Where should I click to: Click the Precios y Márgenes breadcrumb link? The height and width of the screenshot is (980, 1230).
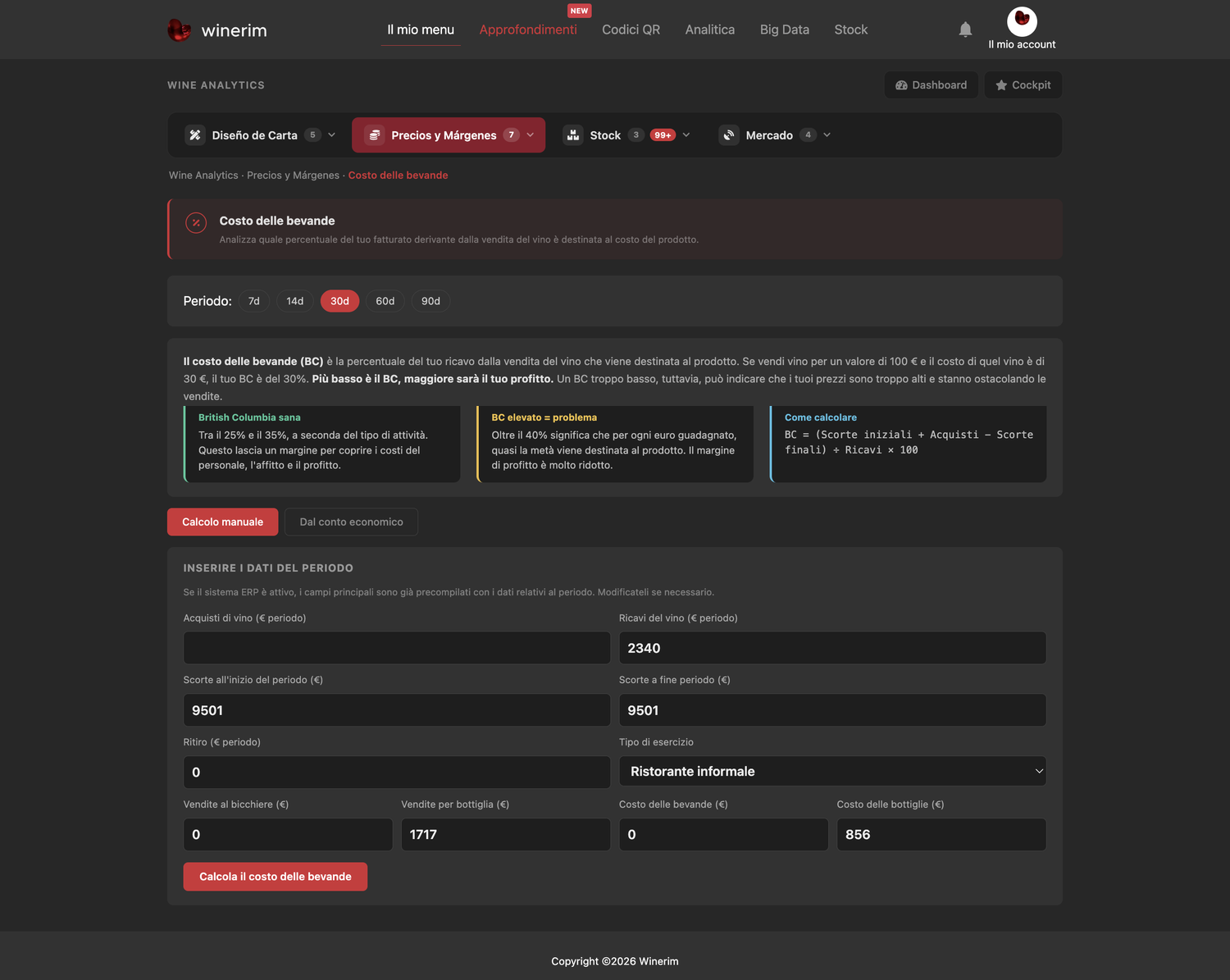(x=293, y=175)
